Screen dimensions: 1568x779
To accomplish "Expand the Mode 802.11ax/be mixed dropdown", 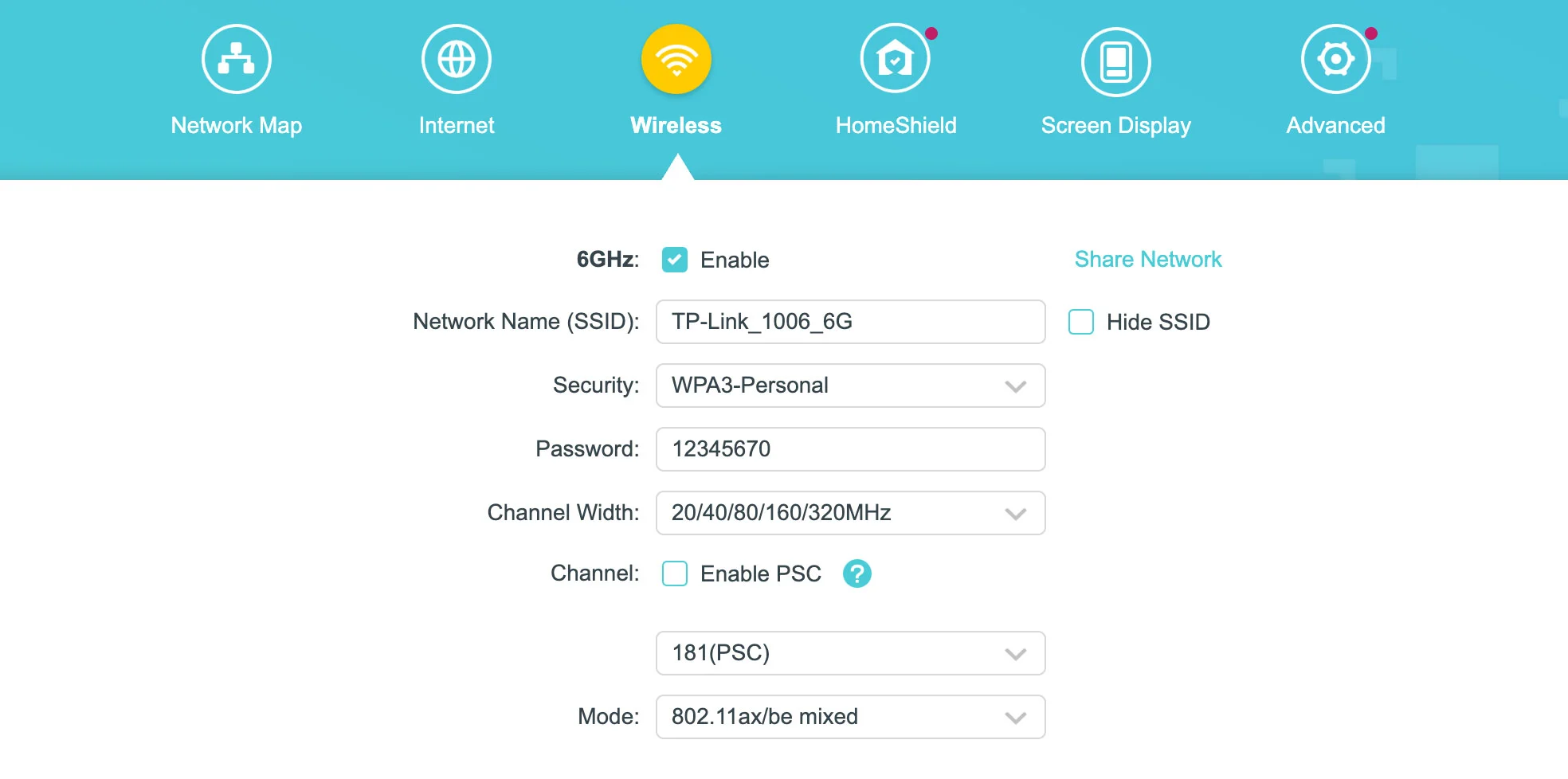I will [851, 717].
